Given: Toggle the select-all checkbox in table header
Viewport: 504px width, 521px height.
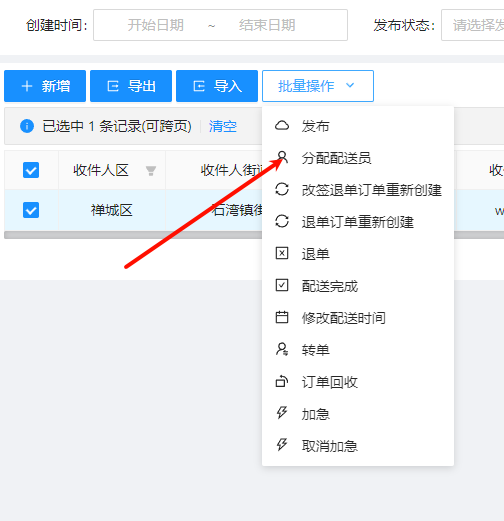Looking at the screenshot, I should coord(31,170).
